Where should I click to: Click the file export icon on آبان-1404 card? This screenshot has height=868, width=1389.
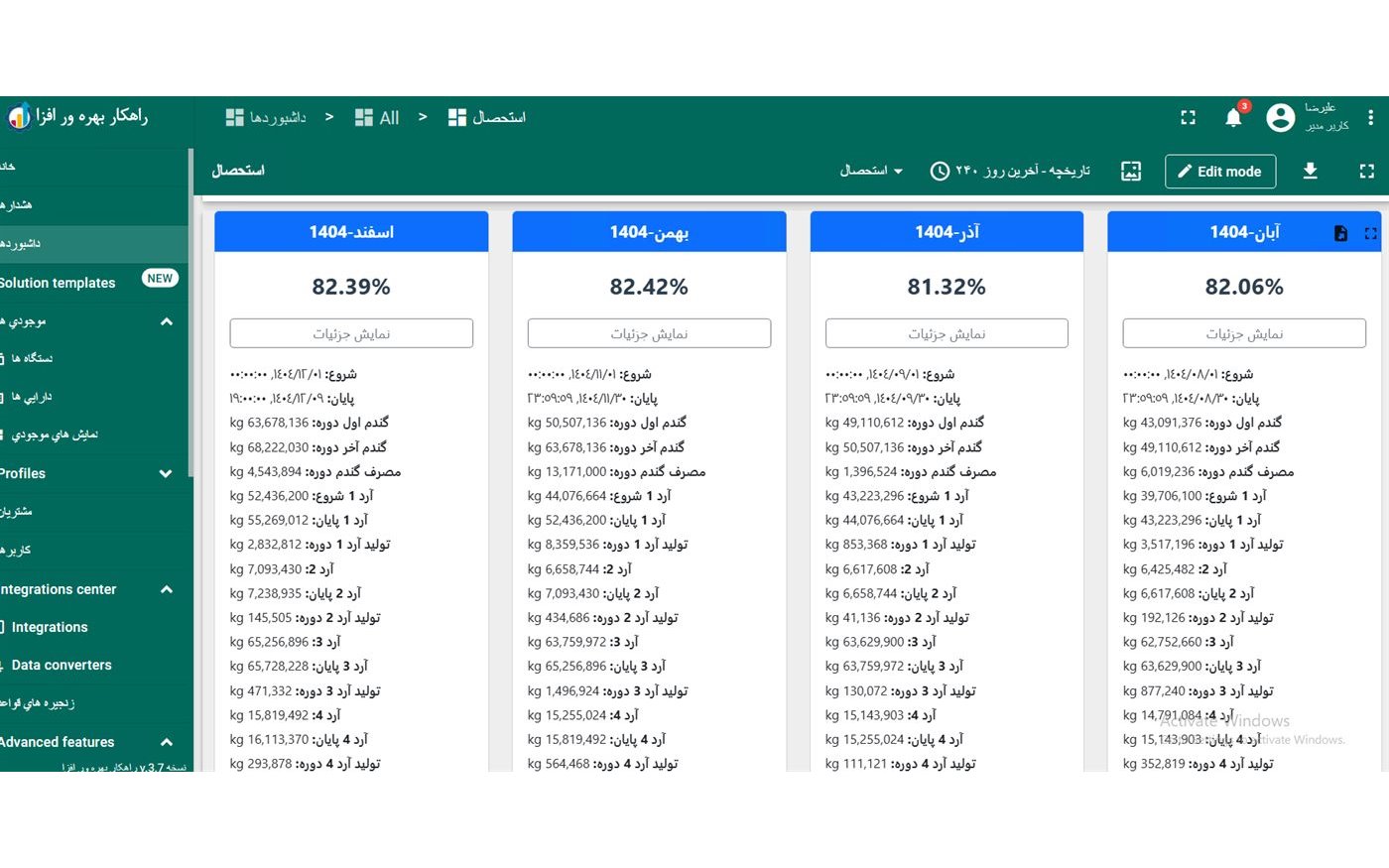coord(1340,233)
